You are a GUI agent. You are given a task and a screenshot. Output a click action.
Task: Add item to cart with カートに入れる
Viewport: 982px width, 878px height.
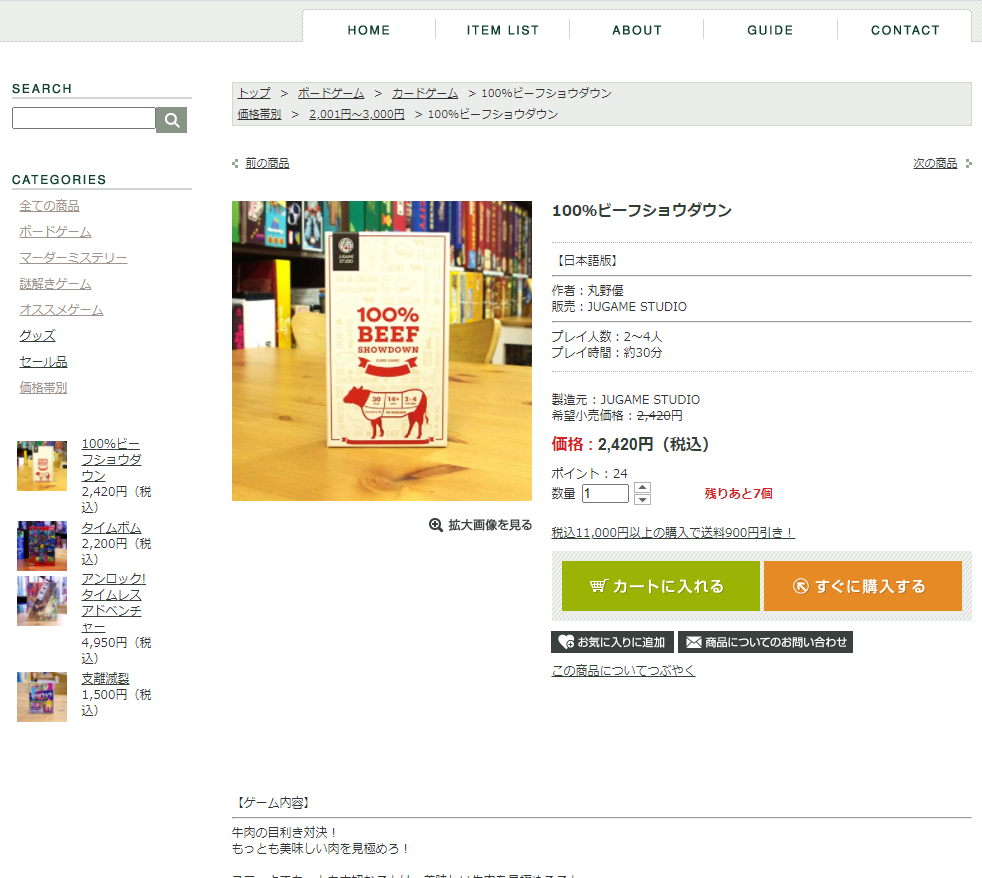[x=661, y=586]
